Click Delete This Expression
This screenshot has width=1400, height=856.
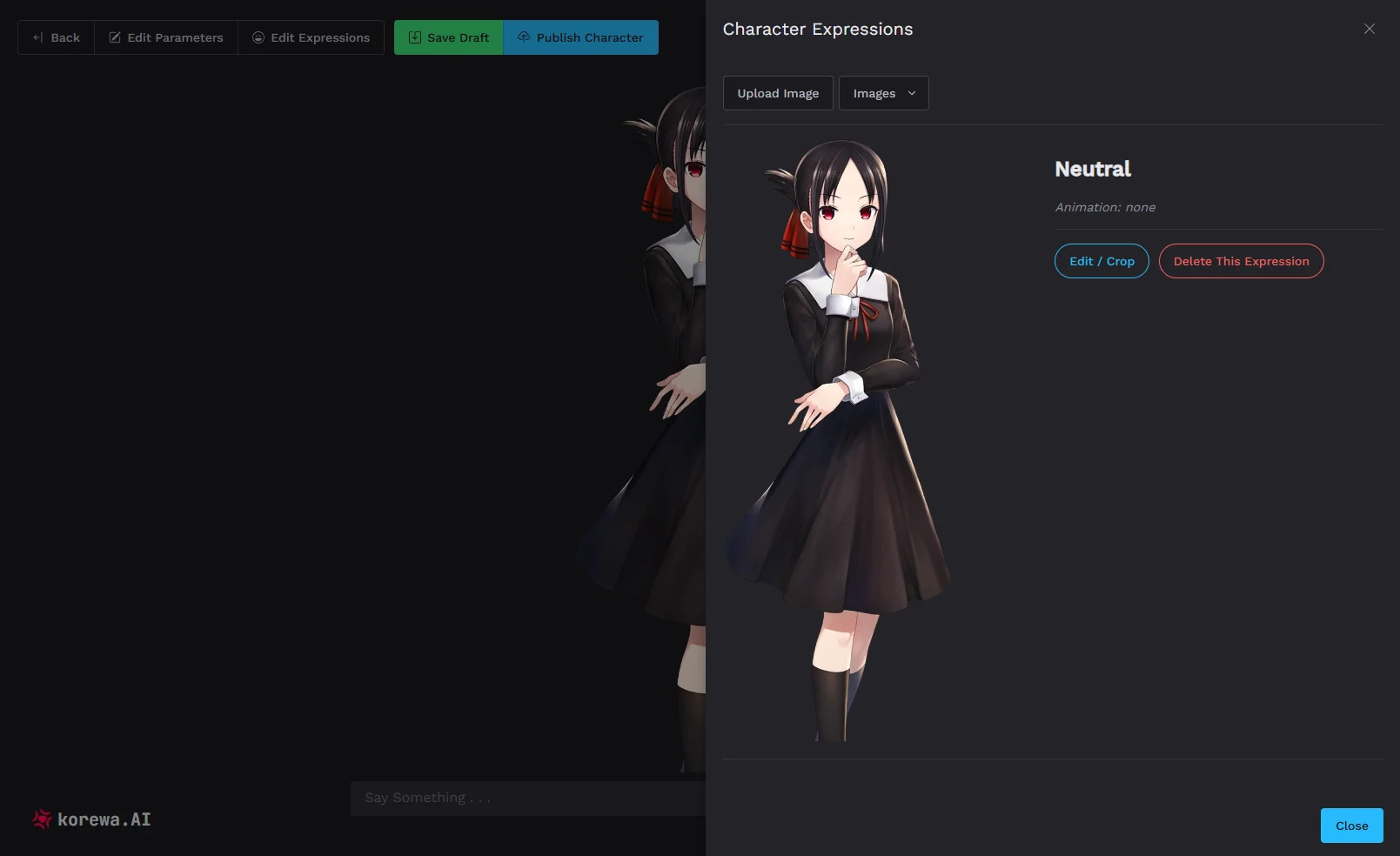pos(1241,261)
